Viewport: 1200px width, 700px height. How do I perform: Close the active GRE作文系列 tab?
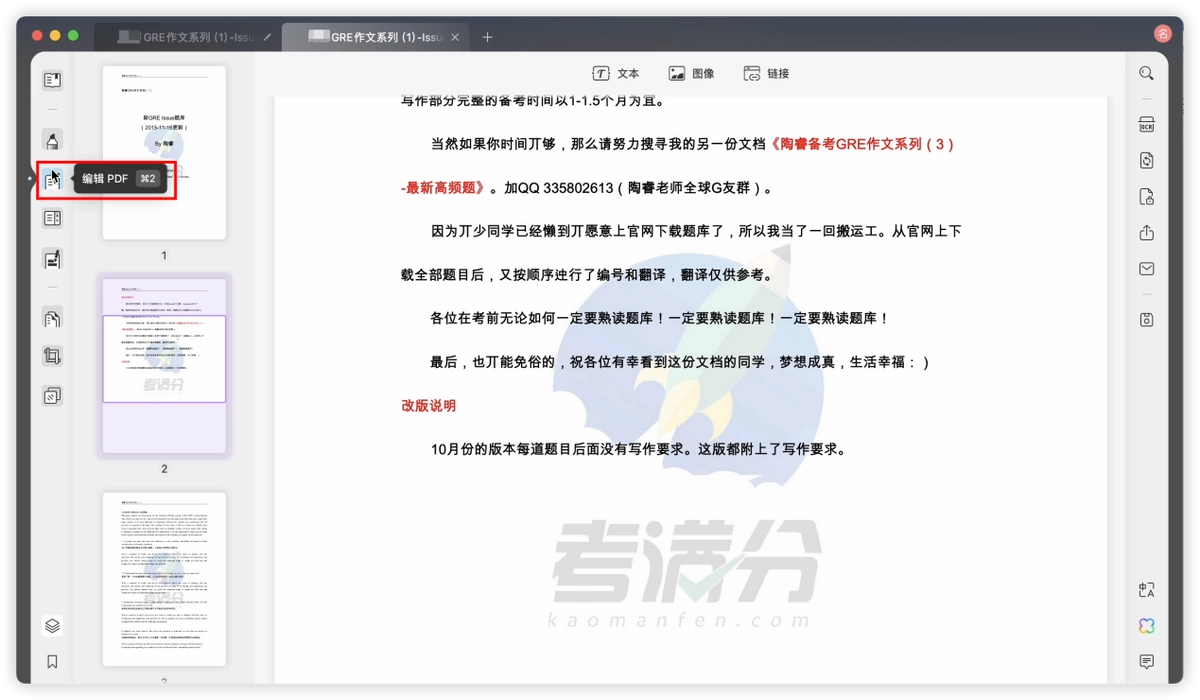point(455,37)
